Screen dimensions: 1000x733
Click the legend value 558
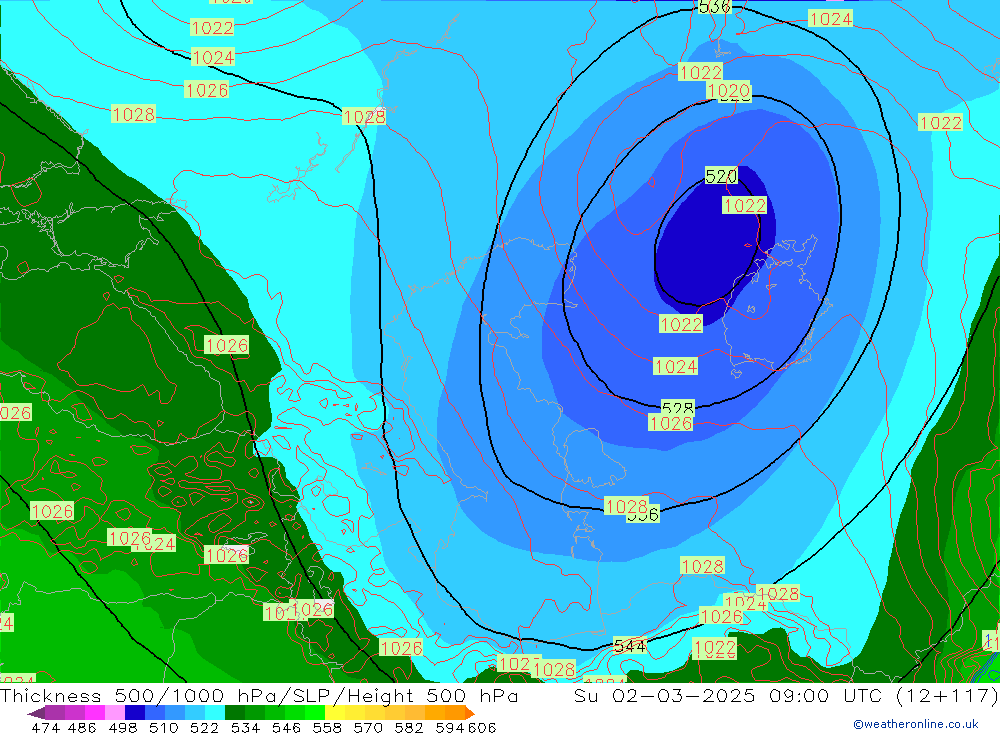click(327, 727)
